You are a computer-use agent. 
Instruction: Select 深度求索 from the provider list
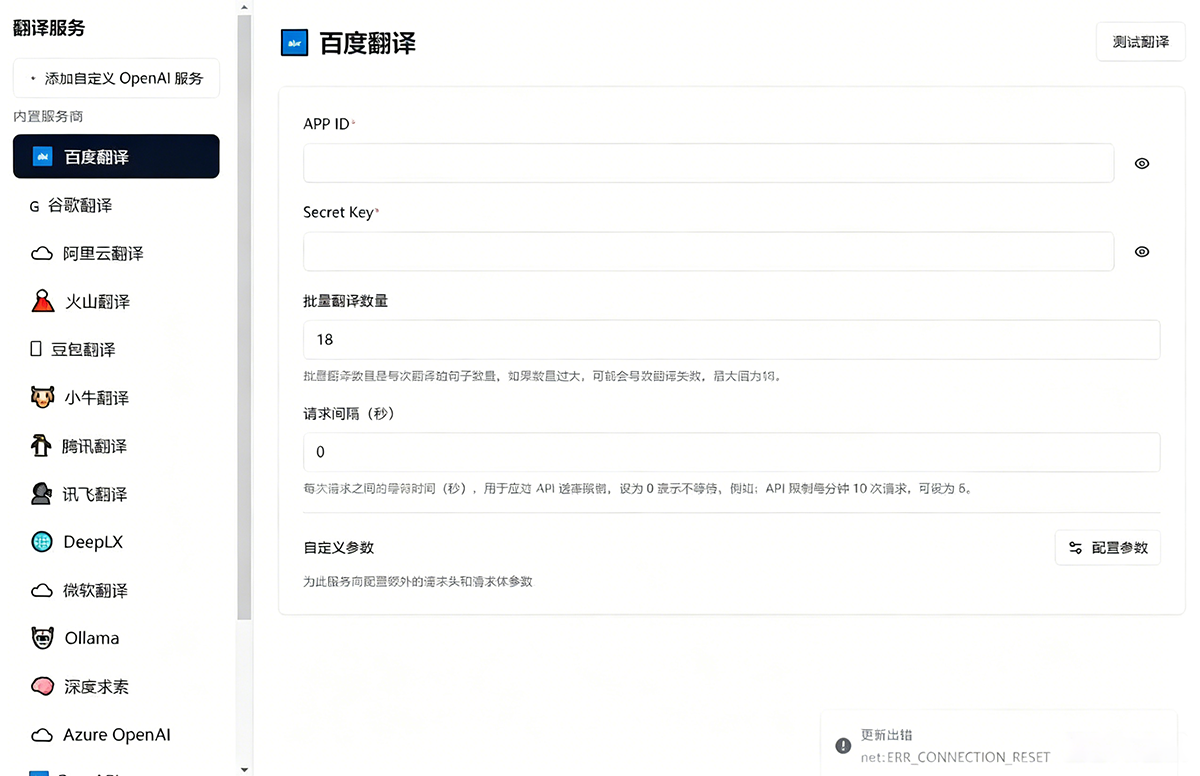coord(116,686)
